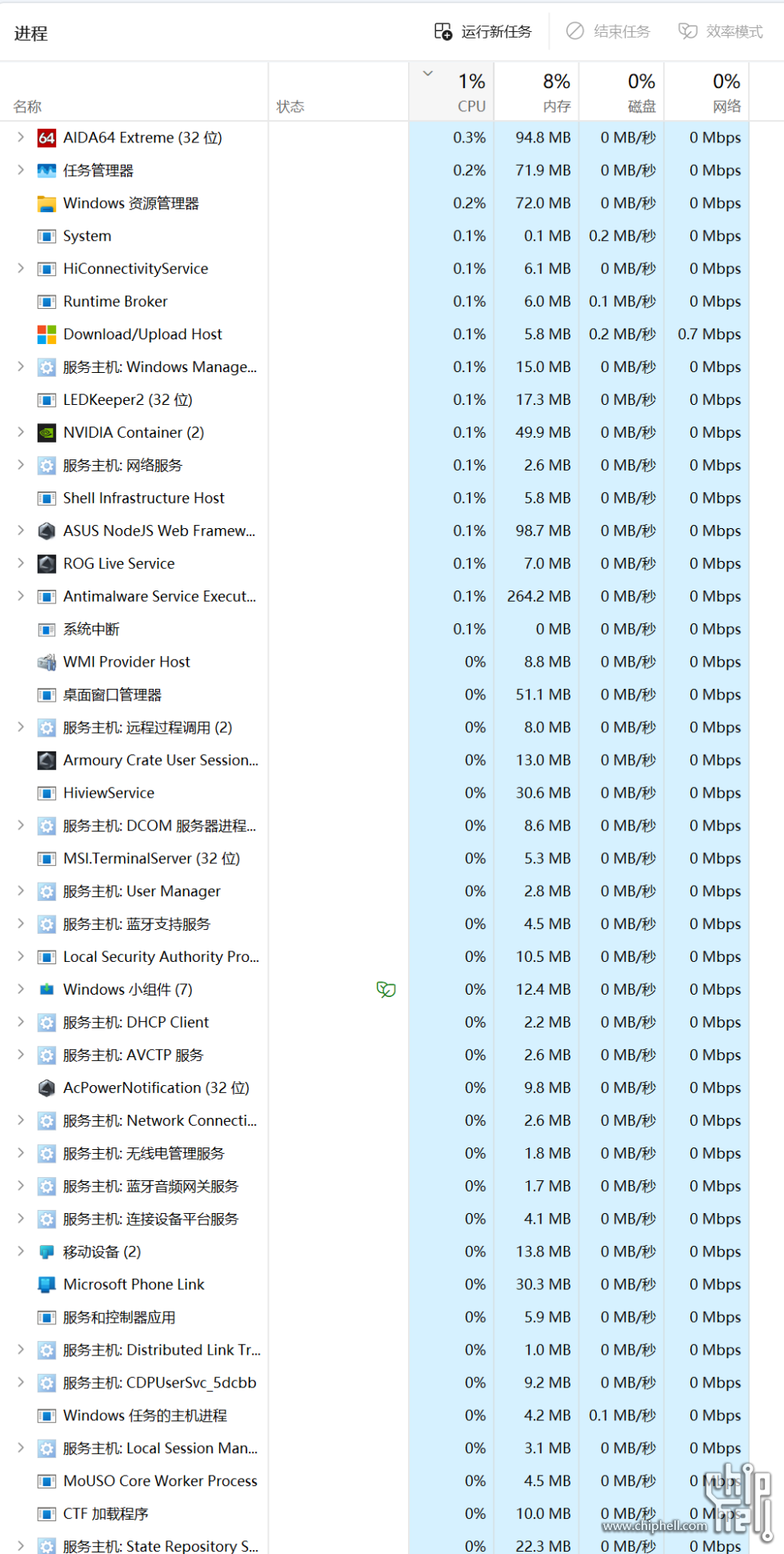Select 服务主机: AVCTP 服务 row
The image size is (784, 1554).
(374, 1055)
